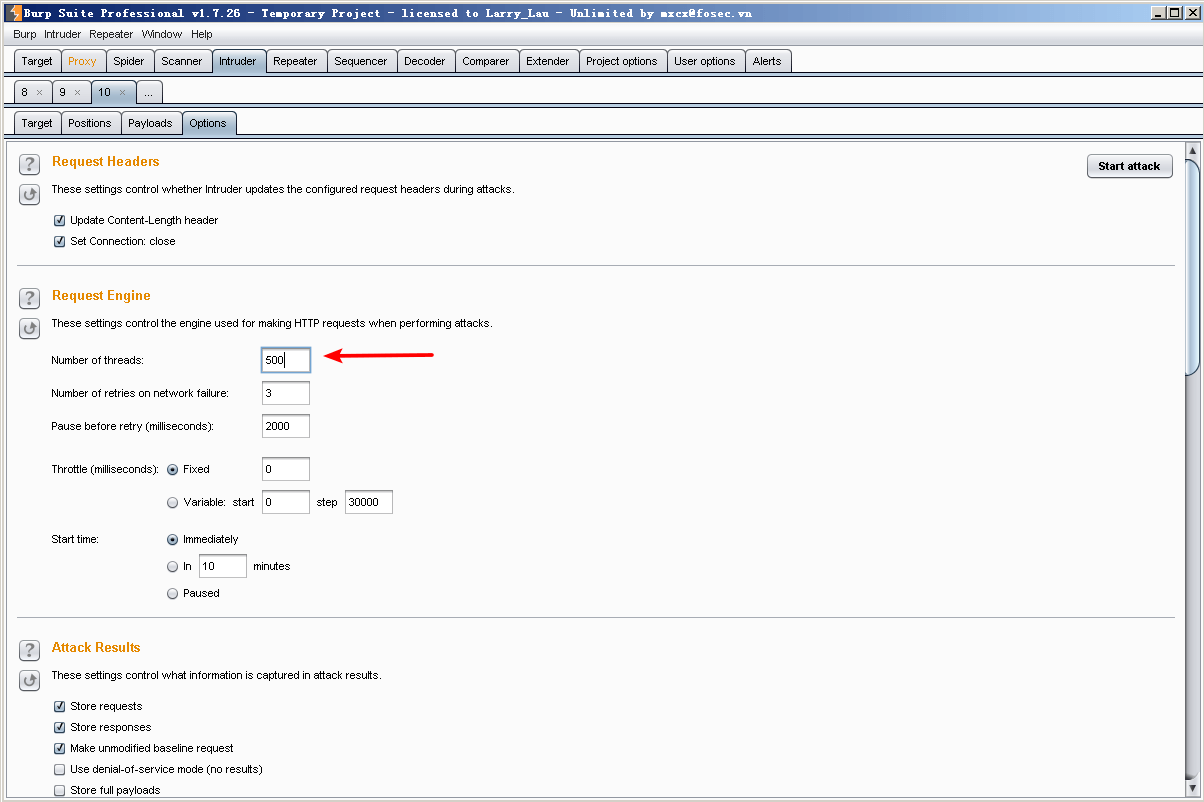
Task: Switch to the Proxy tab
Action: click(x=82, y=61)
